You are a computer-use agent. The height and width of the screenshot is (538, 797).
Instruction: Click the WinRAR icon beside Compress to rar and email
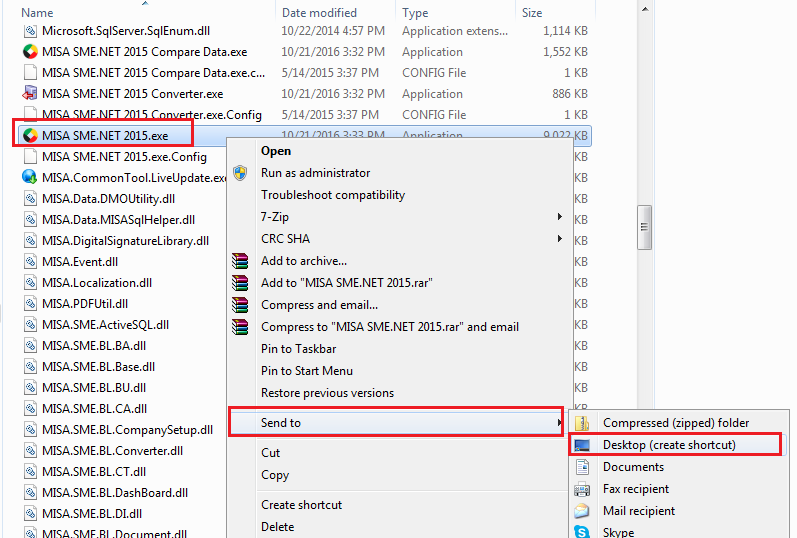[x=240, y=327]
